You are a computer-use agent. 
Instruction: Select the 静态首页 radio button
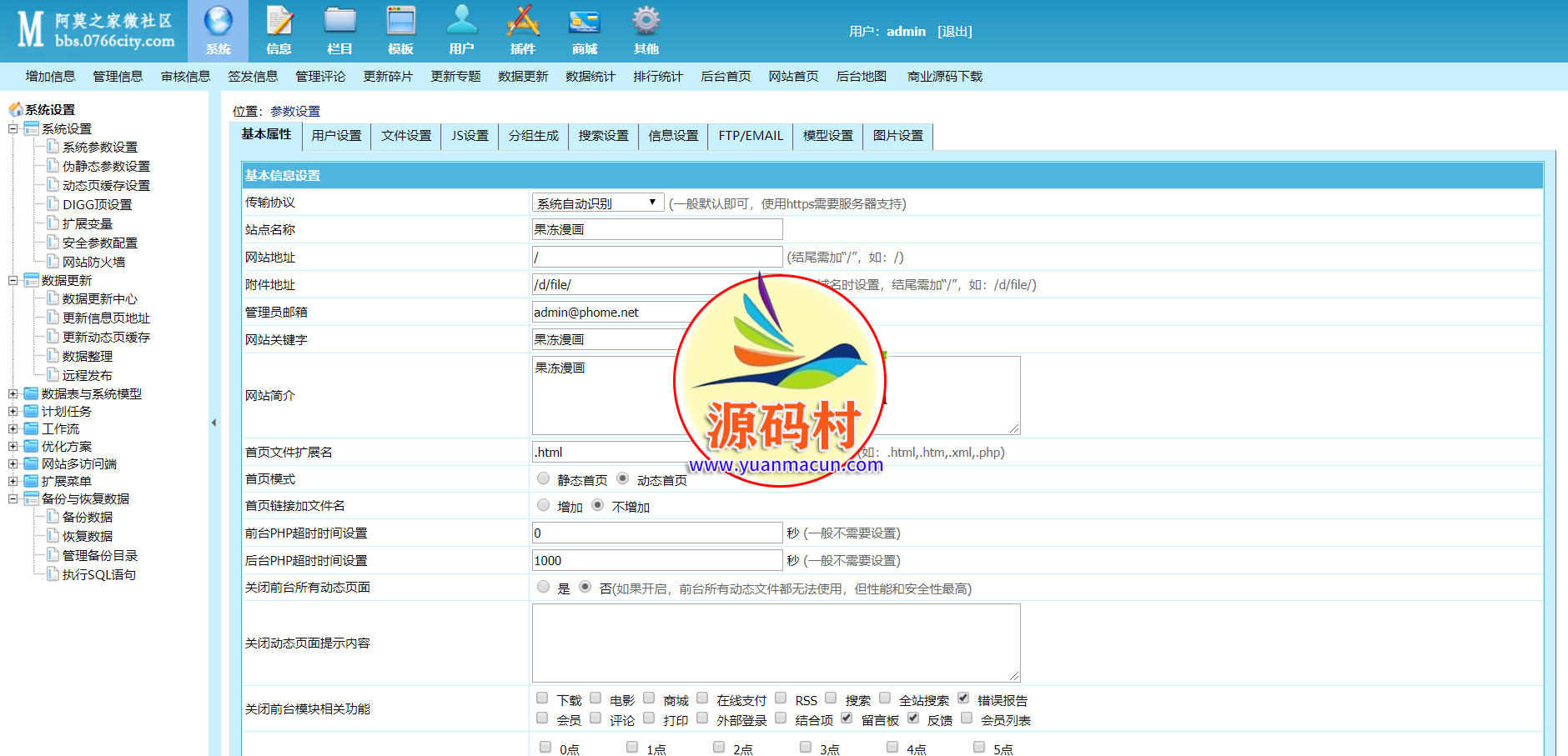click(544, 478)
